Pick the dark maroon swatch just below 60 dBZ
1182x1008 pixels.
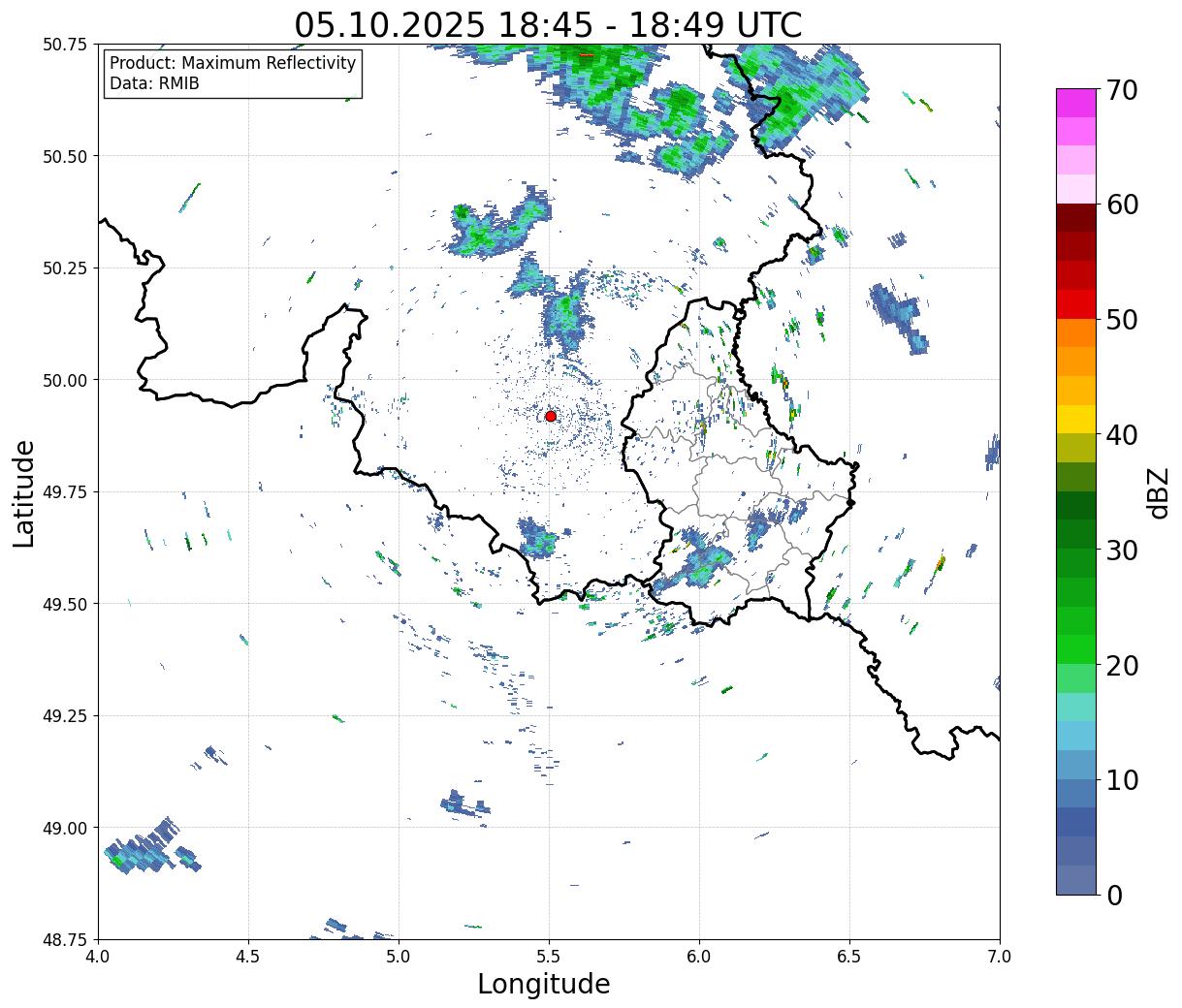[1076, 218]
